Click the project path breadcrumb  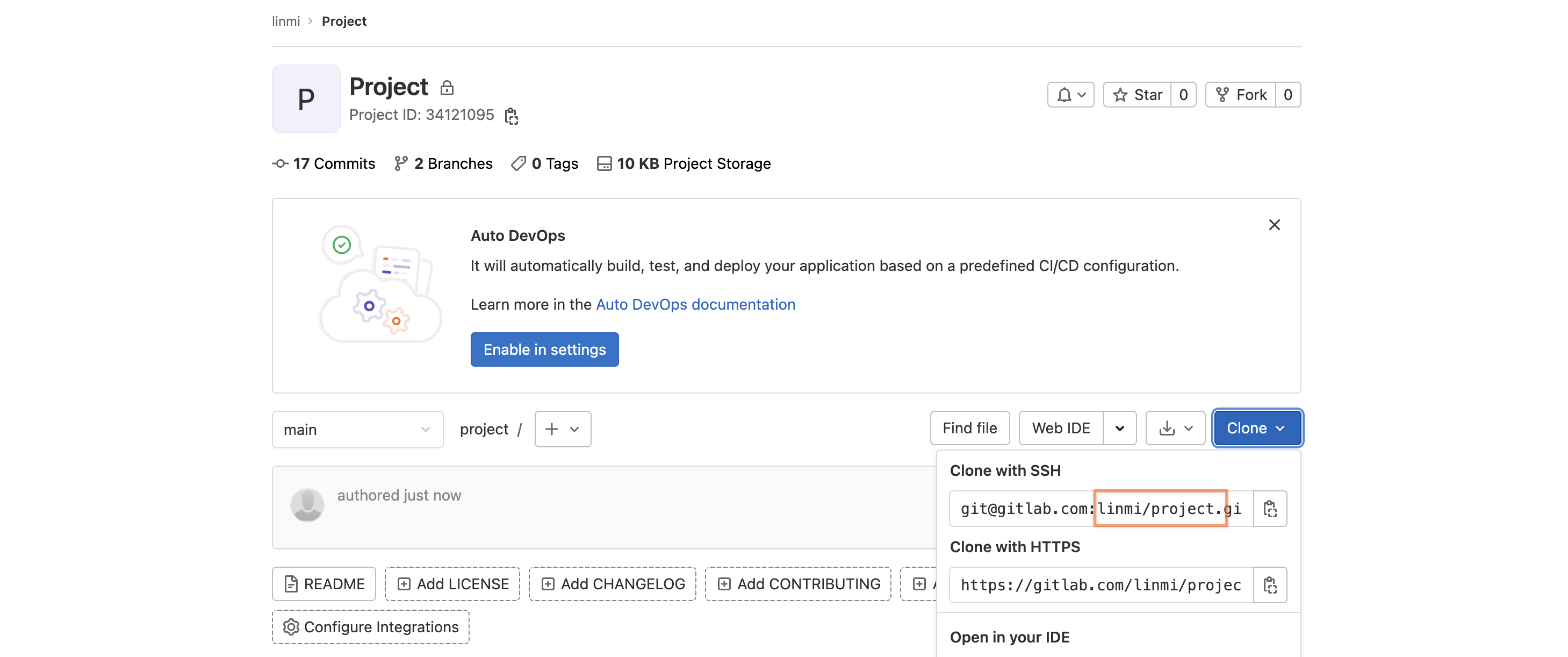point(484,429)
